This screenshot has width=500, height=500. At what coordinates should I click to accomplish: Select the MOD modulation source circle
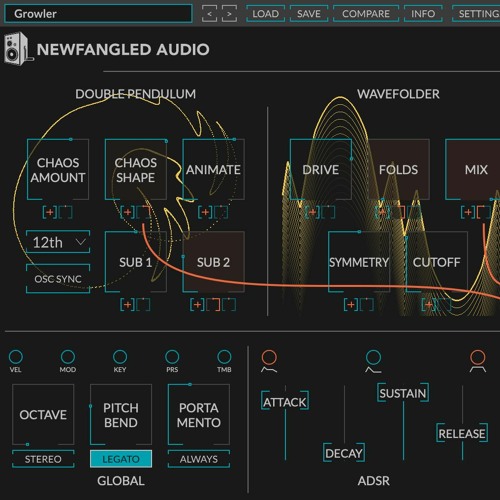click(68, 357)
